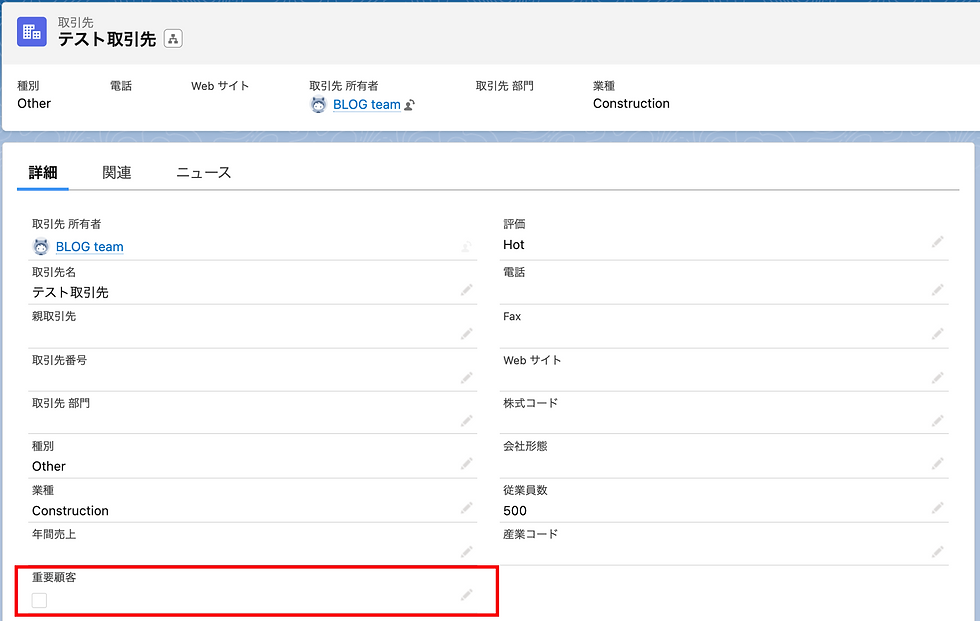Viewport: 980px width, 621px height.
Task: Click Construction value in the detail section
Action: tap(70, 511)
